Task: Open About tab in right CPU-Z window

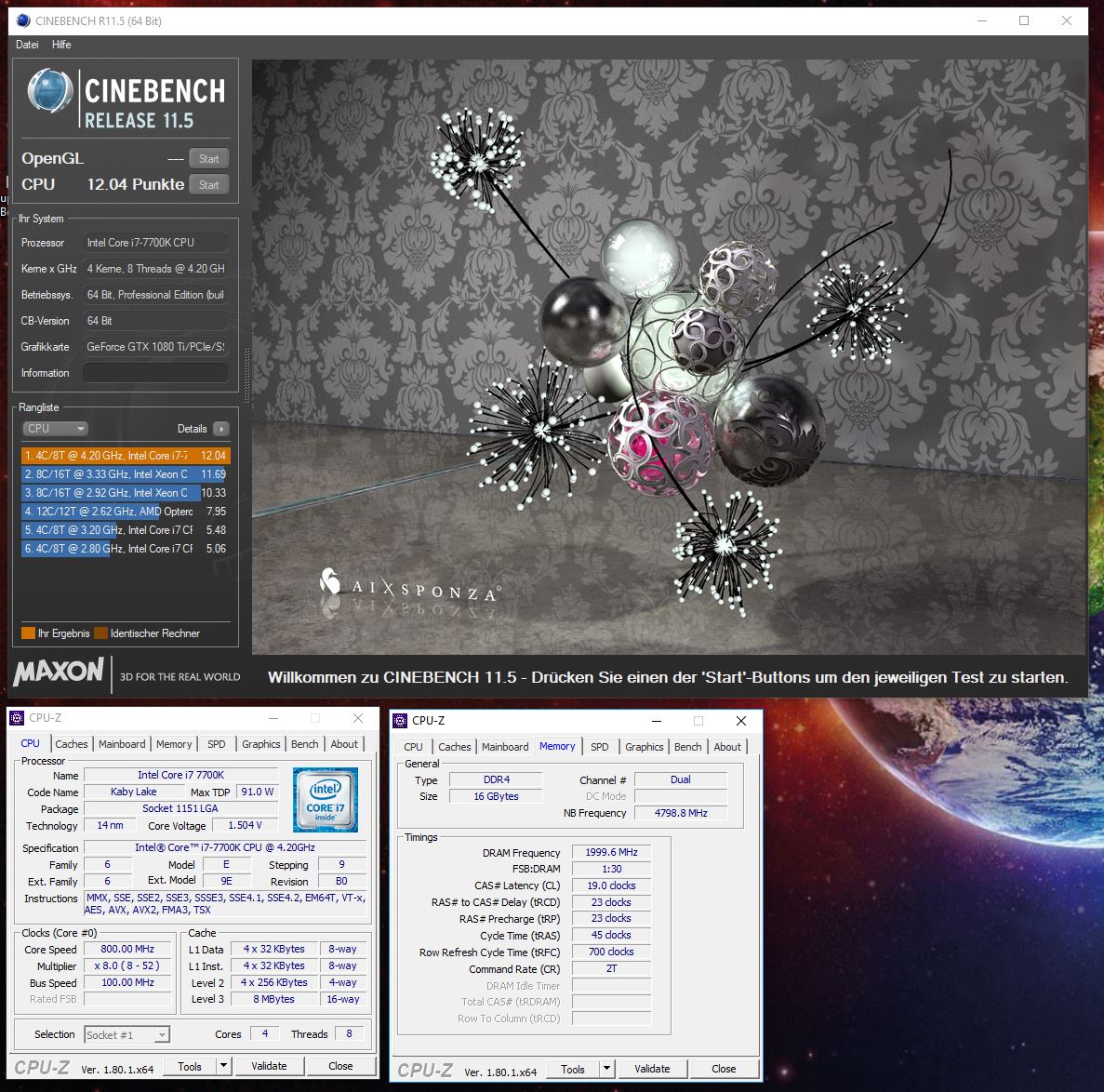Action: [727, 746]
